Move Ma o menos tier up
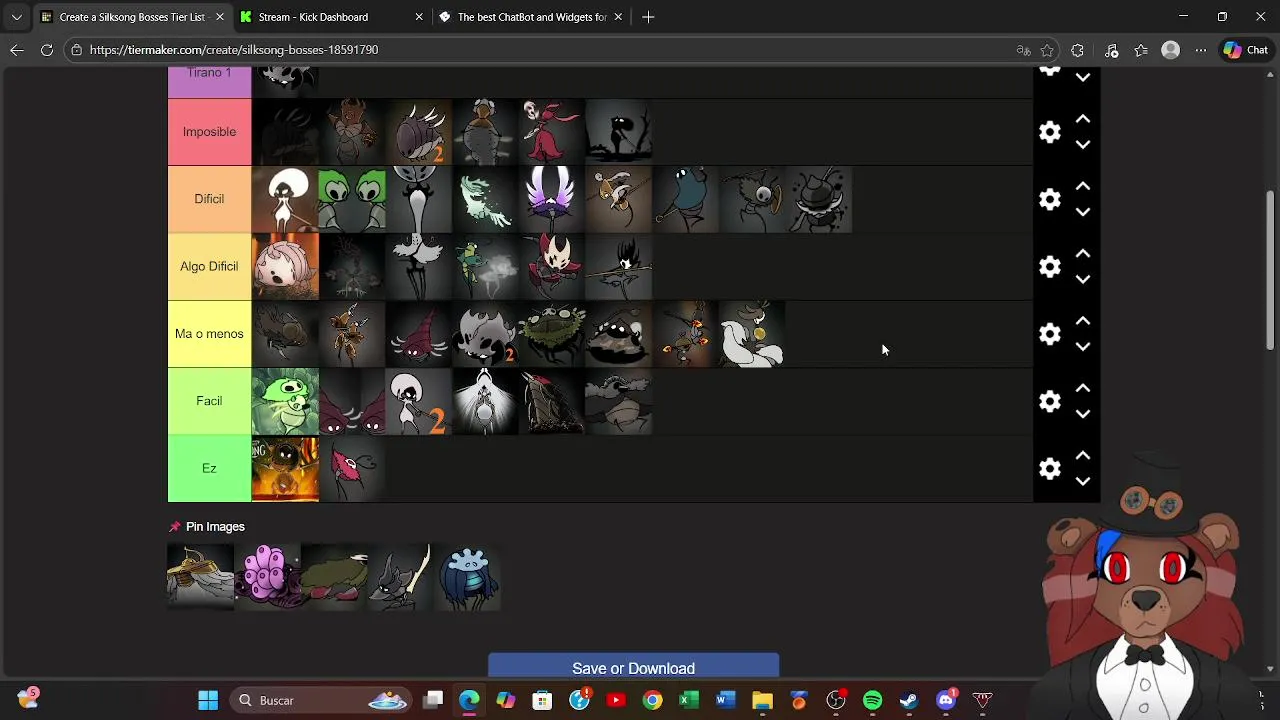The width and height of the screenshot is (1280, 720). click(1083, 321)
